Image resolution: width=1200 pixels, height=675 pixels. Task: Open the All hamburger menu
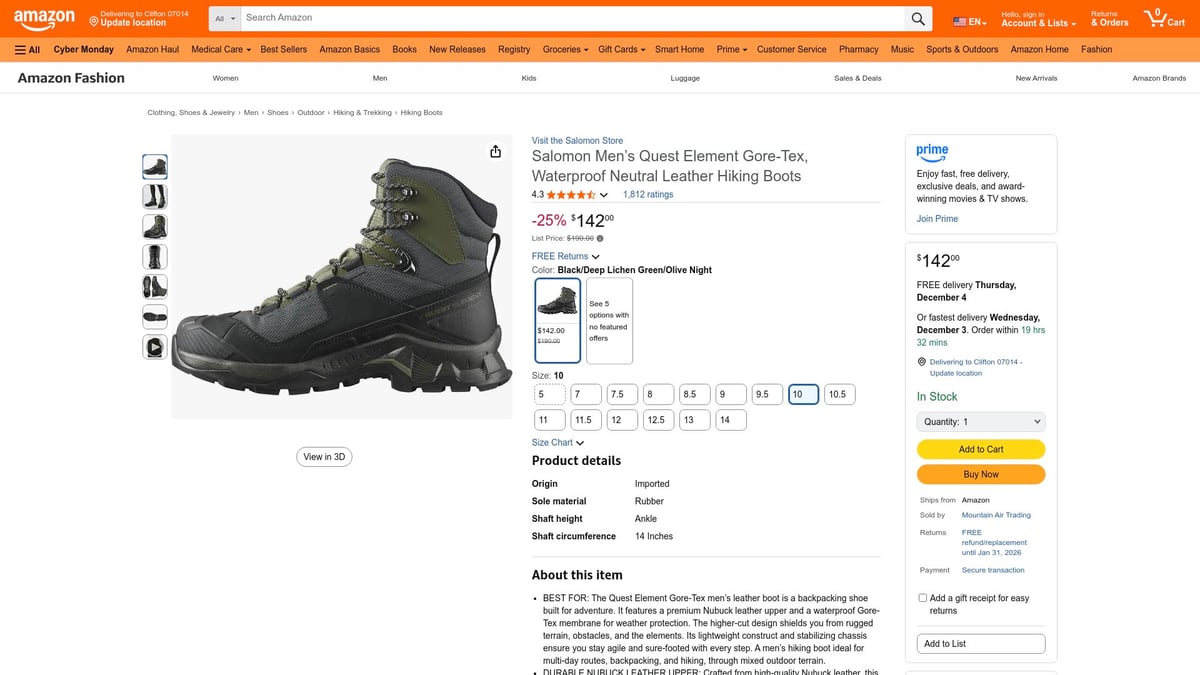point(27,49)
